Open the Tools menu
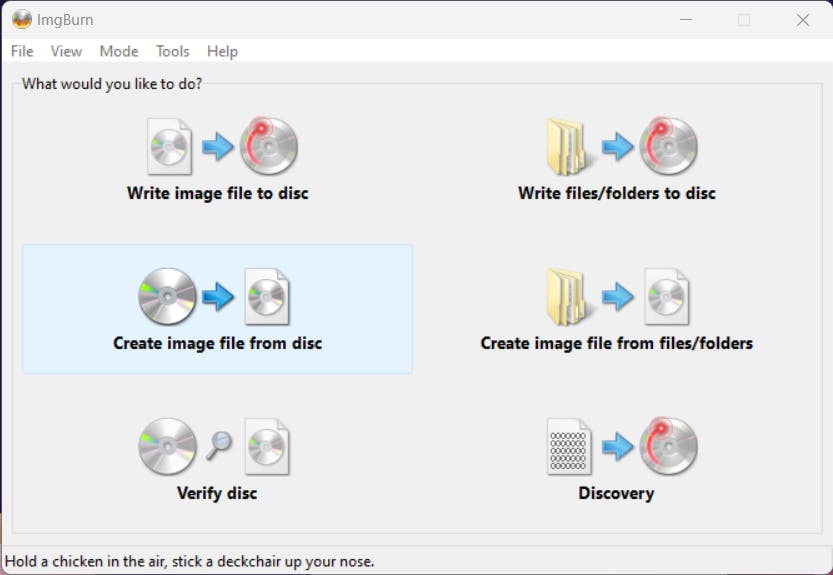Image resolution: width=833 pixels, height=575 pixels. click(x=172, y=51)
